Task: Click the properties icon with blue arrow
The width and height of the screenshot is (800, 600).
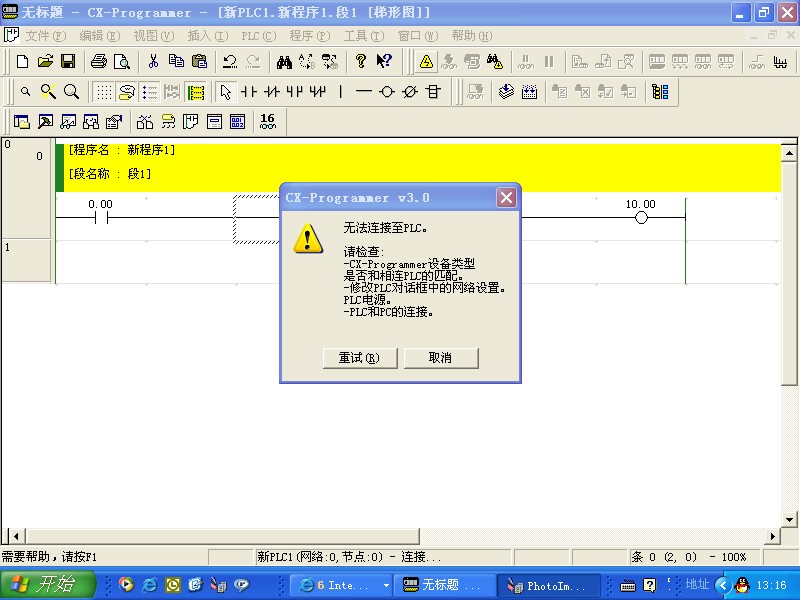Action: [x=114, y=122]
